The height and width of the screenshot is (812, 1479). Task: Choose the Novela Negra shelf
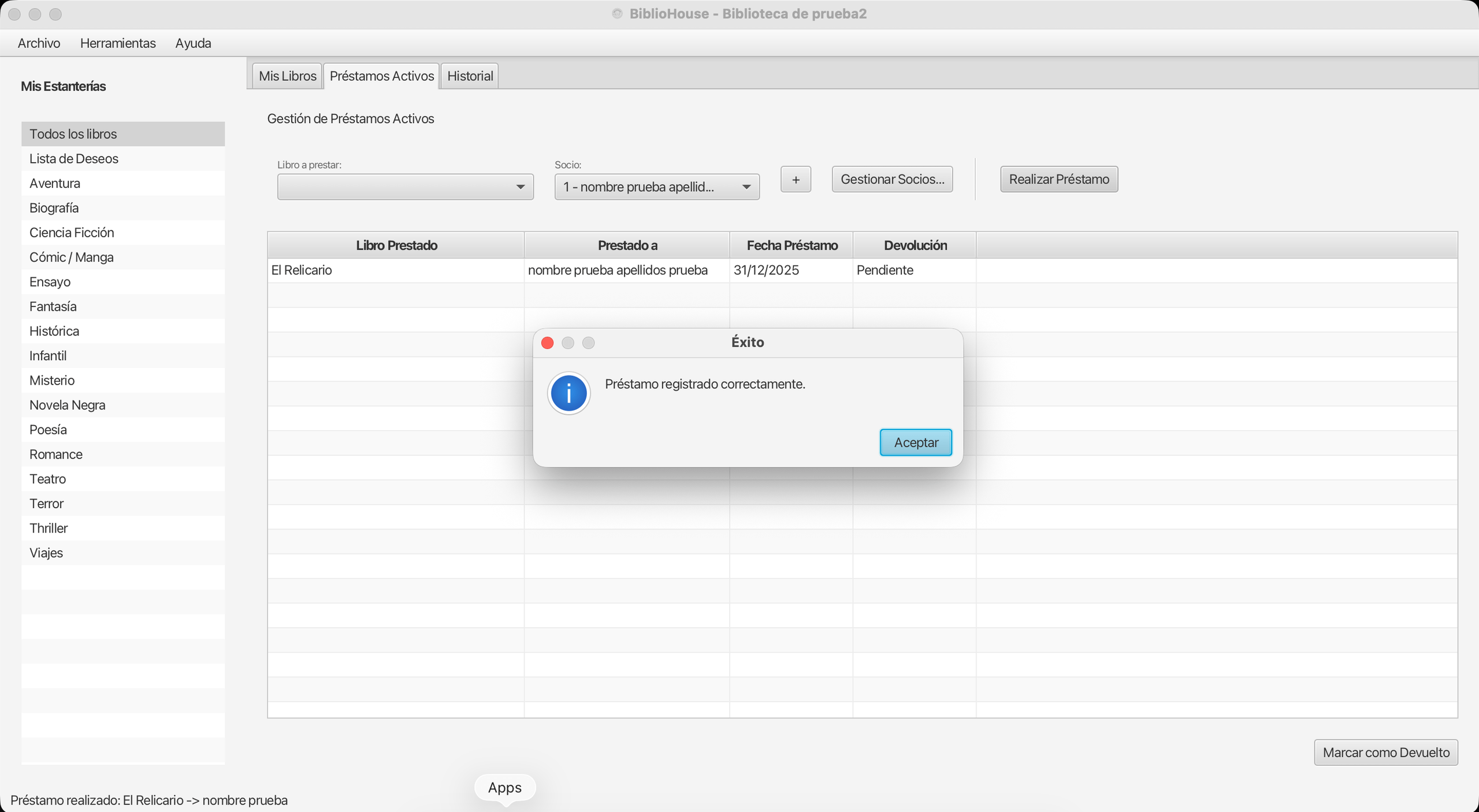tap(68, 405)
